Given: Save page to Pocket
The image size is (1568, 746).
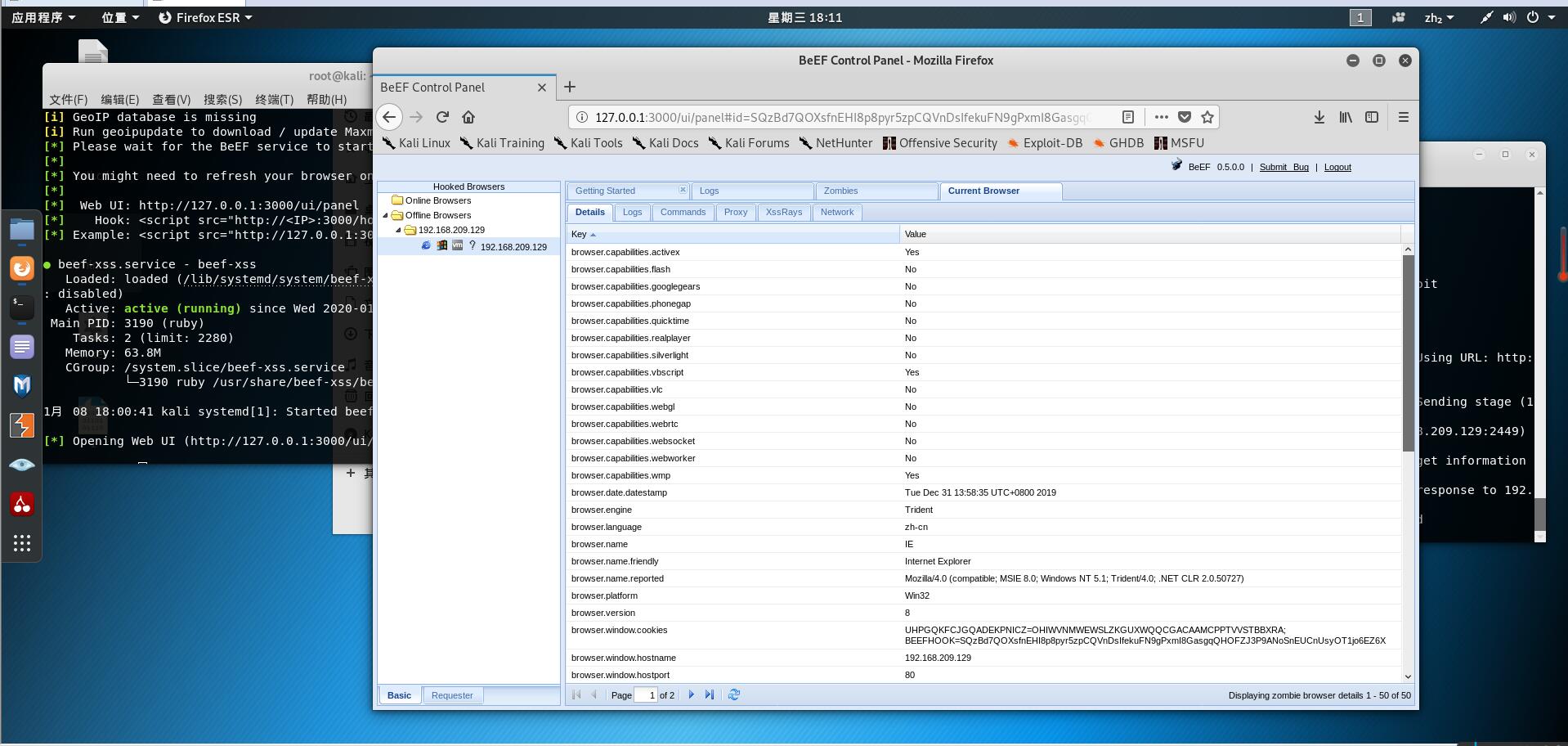Looking at the screenshot, I should tap(1185, 117).
